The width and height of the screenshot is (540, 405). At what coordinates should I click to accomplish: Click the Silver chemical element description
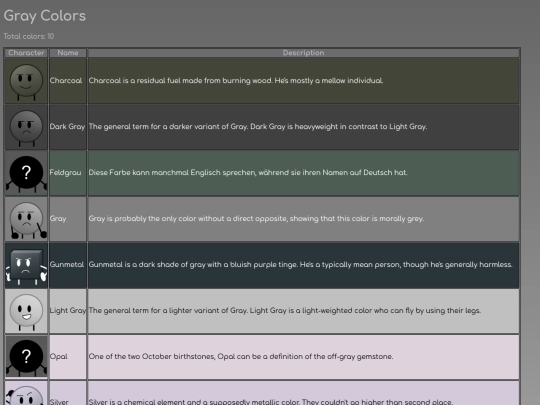pyautogui.click(x=271, y=402)
